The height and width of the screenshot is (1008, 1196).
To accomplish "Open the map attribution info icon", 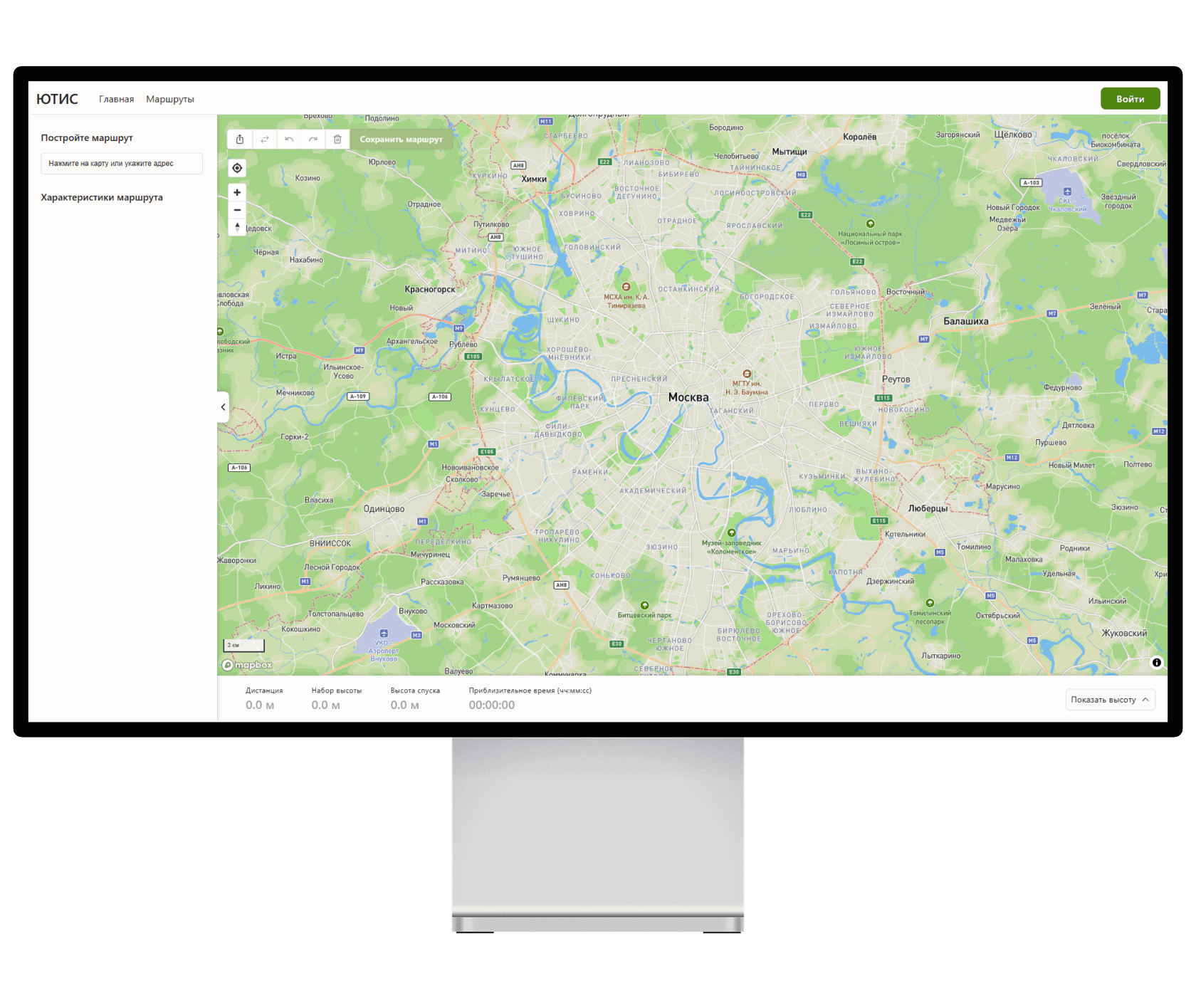I will pyautogui.click(x=1157, y=662).
